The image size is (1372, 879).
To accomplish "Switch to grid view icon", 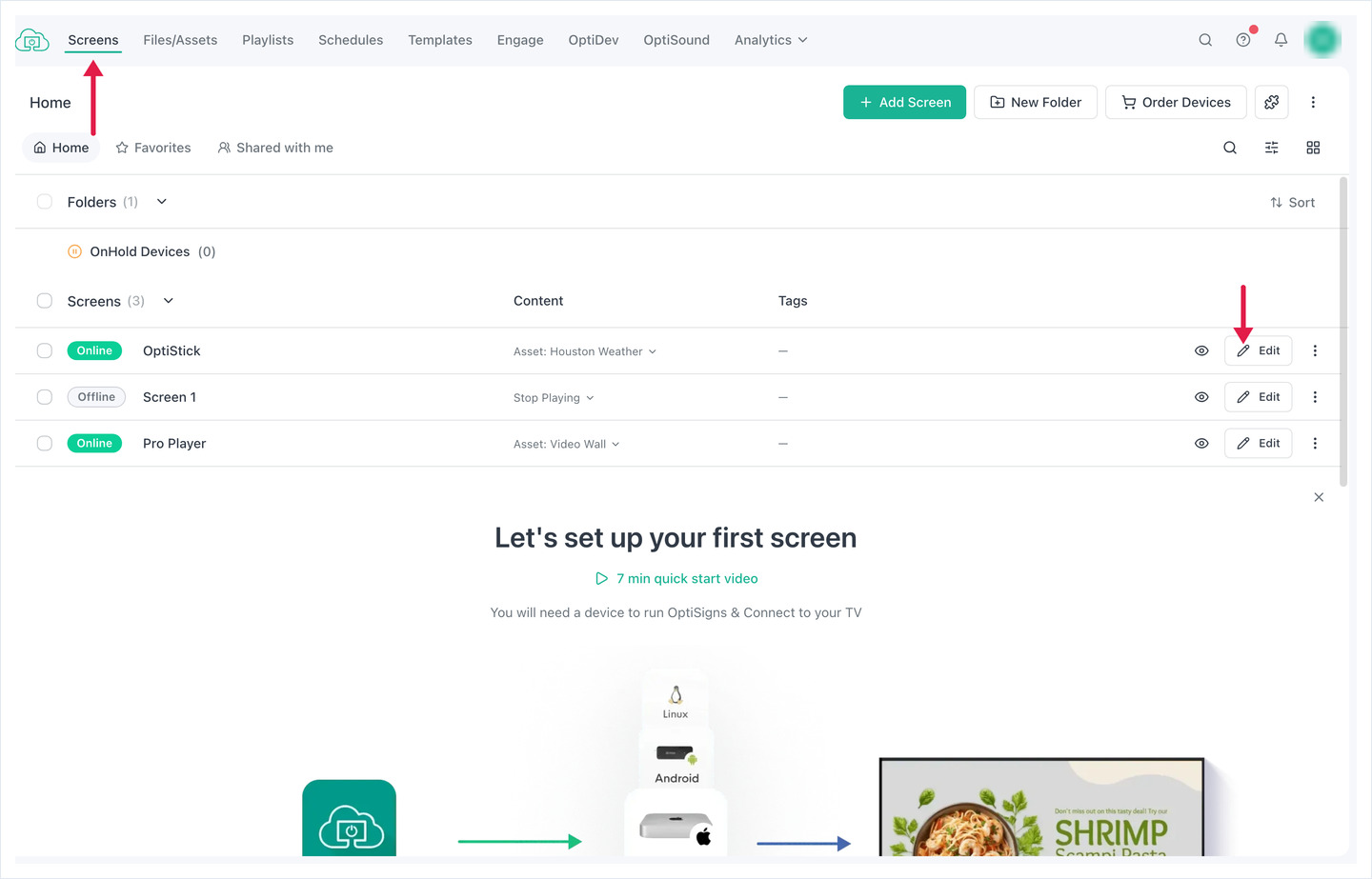I will [x=1313, y=148].
